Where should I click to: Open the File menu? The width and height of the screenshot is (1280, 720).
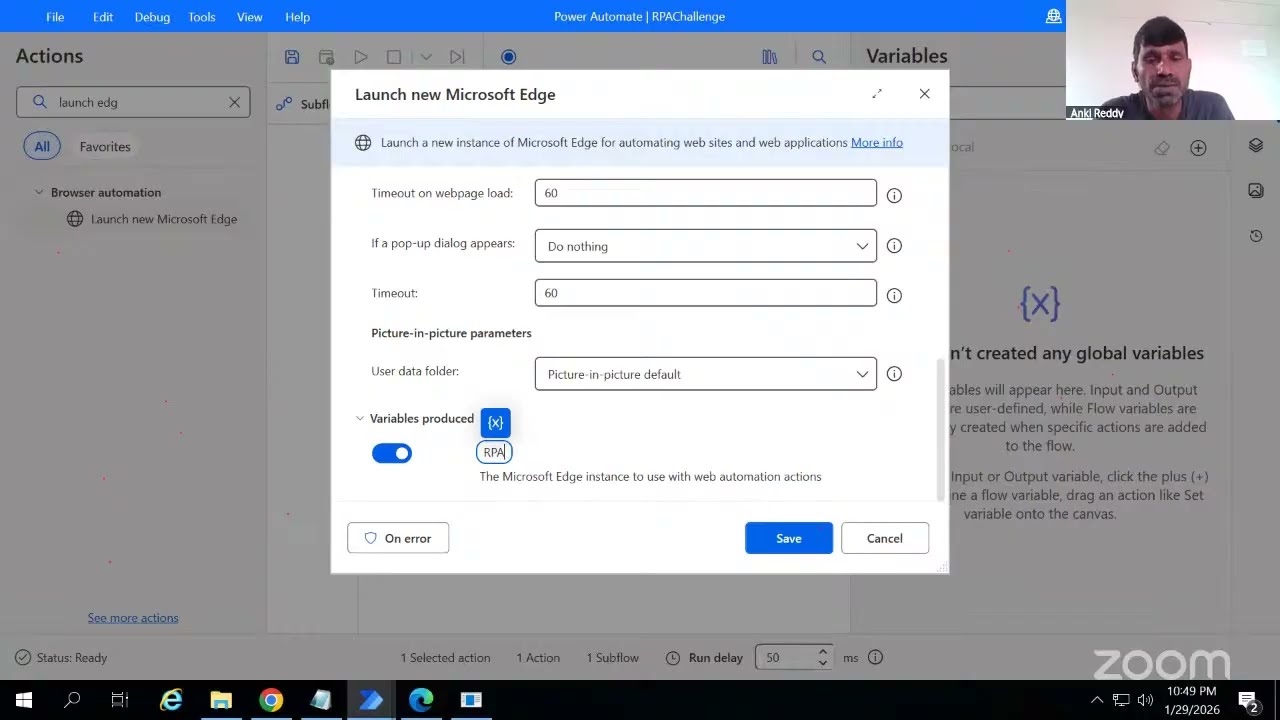tap(55, 16)
